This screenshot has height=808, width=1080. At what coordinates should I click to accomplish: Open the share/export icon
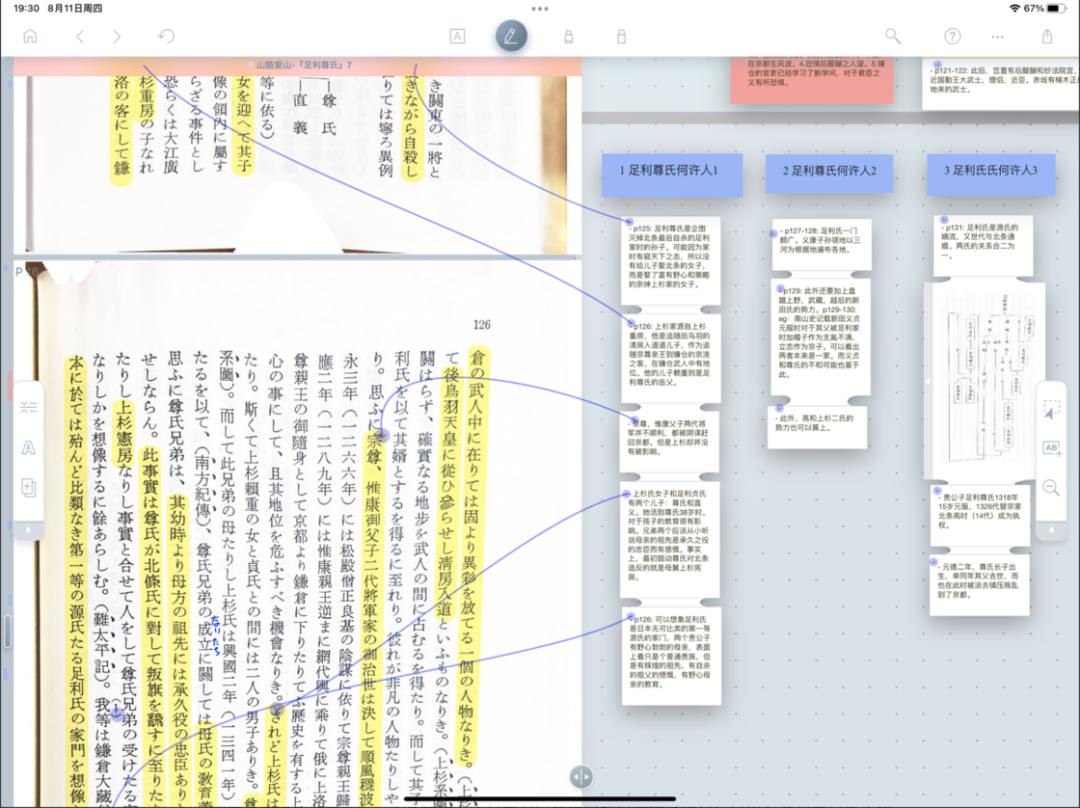click(x=1047, y=37)
